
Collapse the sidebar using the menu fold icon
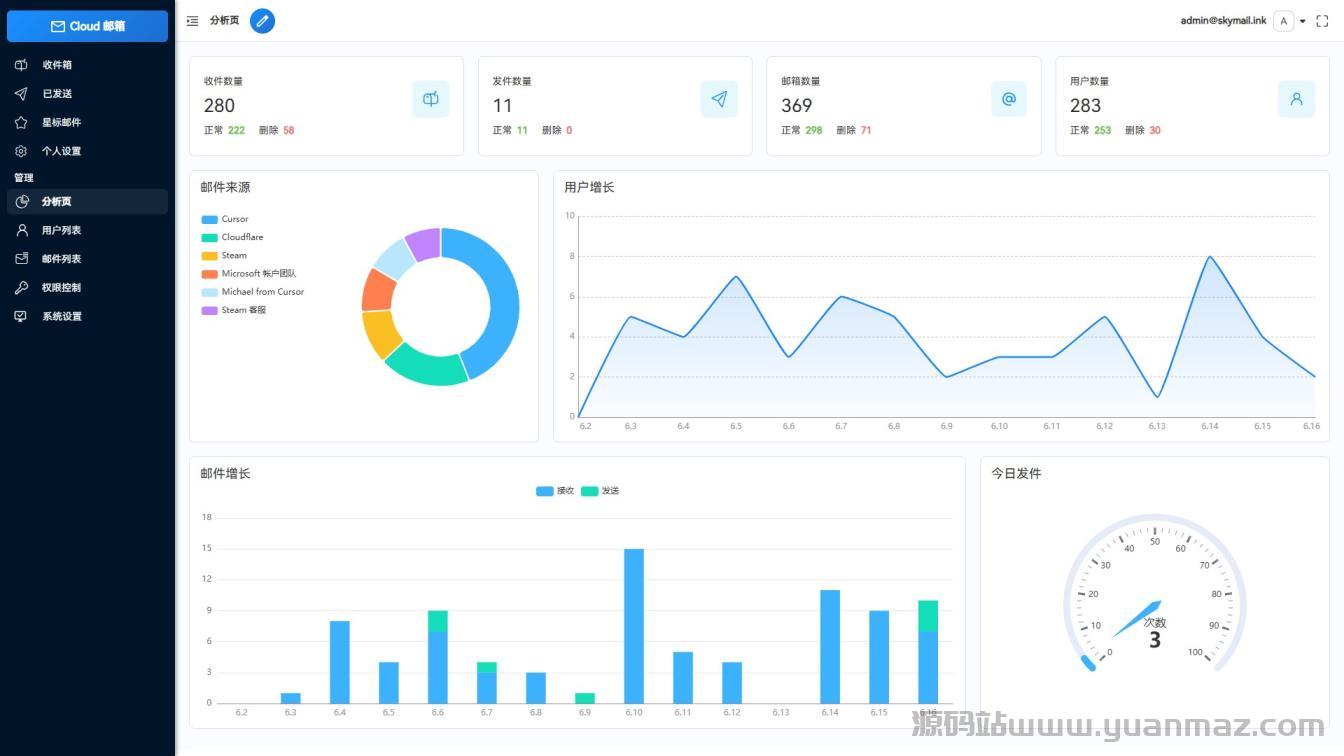pyautogui.click(x=192, y=21)
